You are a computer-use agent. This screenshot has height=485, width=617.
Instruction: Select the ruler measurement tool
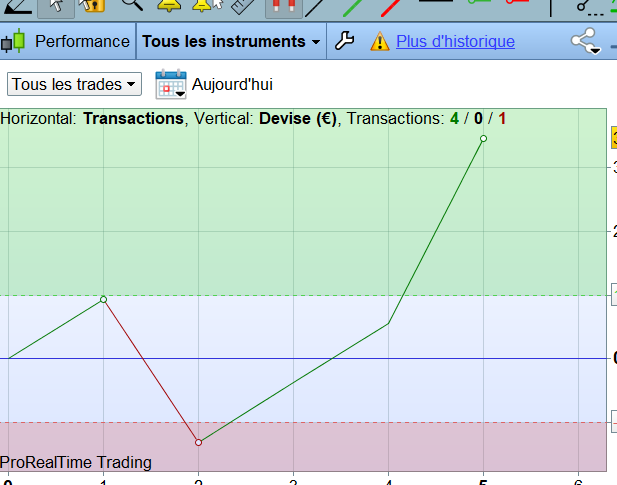click(243, 7)
